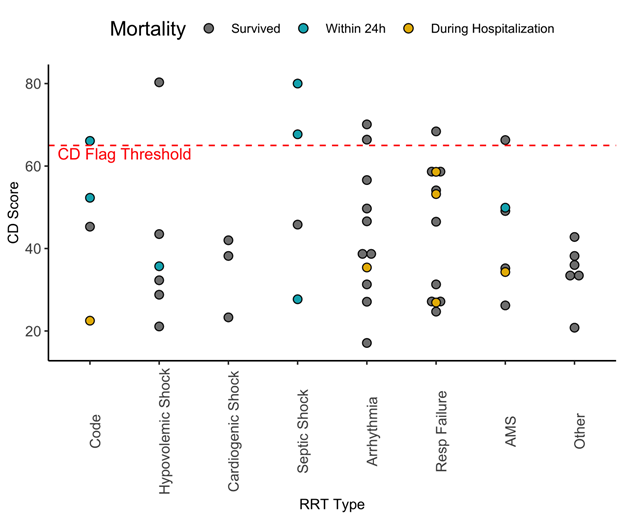Click the yellow During Hospitalization legend dot
624x520 pixels.
tap(408, 29)
